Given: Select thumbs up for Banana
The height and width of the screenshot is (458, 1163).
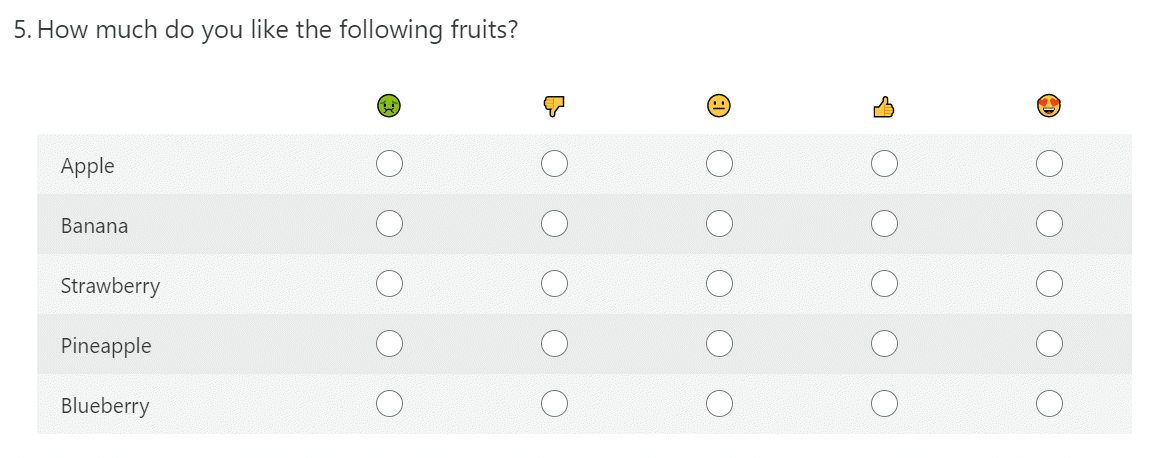Looking at the screenshot, I should (x=884, y=223).
